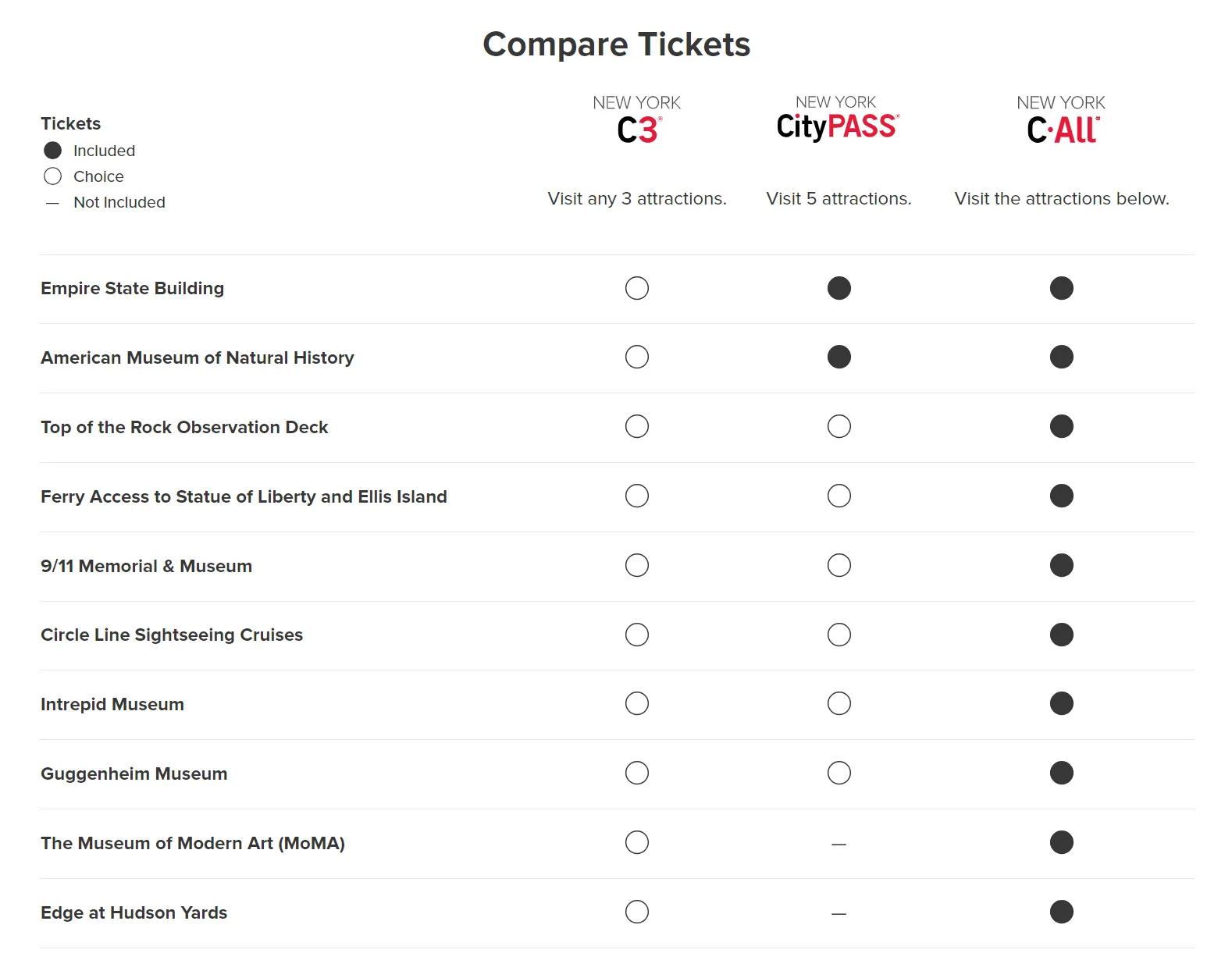1232x978 pixels.
Task: Click the New York C-All logo
Action: [x=1061, y=120]
